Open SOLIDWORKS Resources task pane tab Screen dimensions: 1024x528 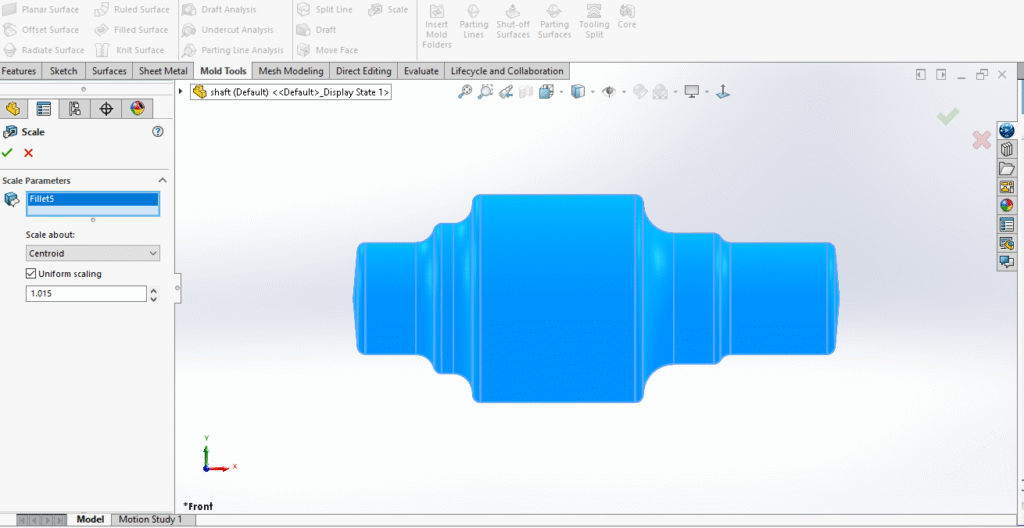(x=1006, y=130)
